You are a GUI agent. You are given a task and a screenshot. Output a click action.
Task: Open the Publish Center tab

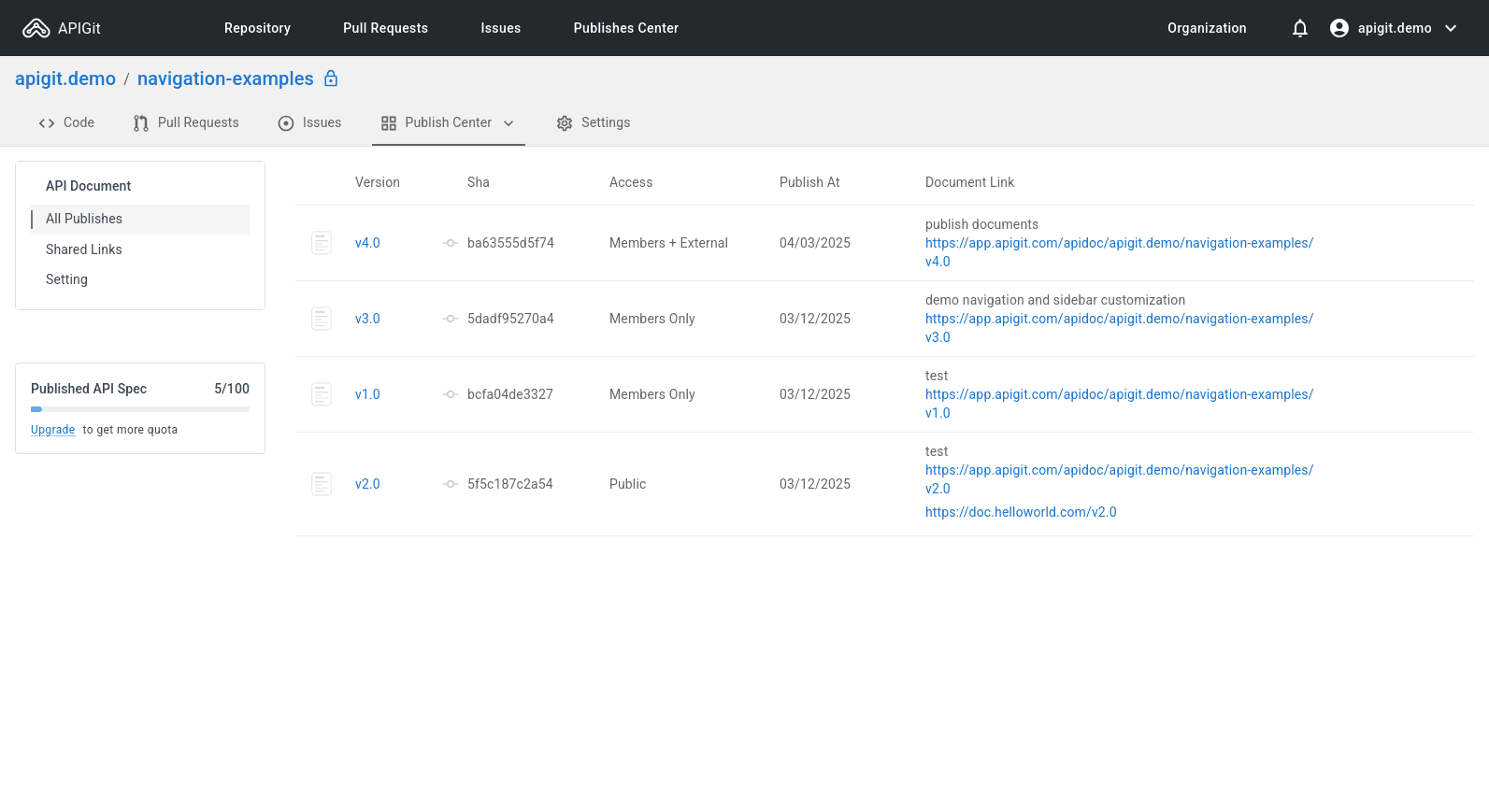pos(448,122)
